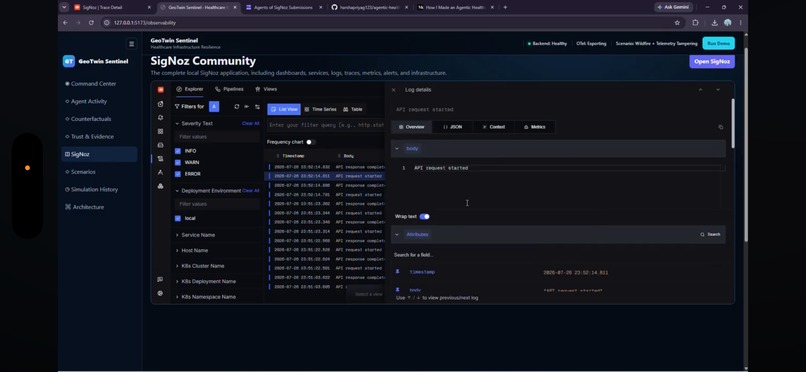The height and width of the screenshot is (372, 806).
Task: Uncheck the ERROR severity checkbox
Action: click(178, 174)
